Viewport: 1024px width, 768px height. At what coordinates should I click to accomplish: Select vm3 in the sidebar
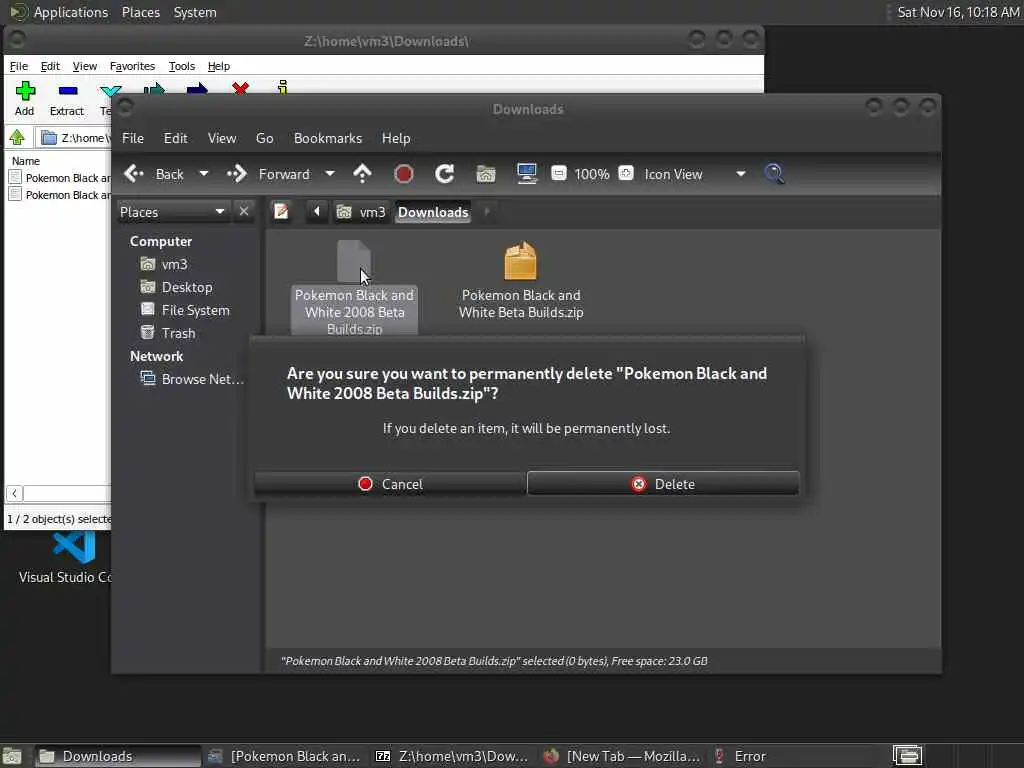[164, 264]
